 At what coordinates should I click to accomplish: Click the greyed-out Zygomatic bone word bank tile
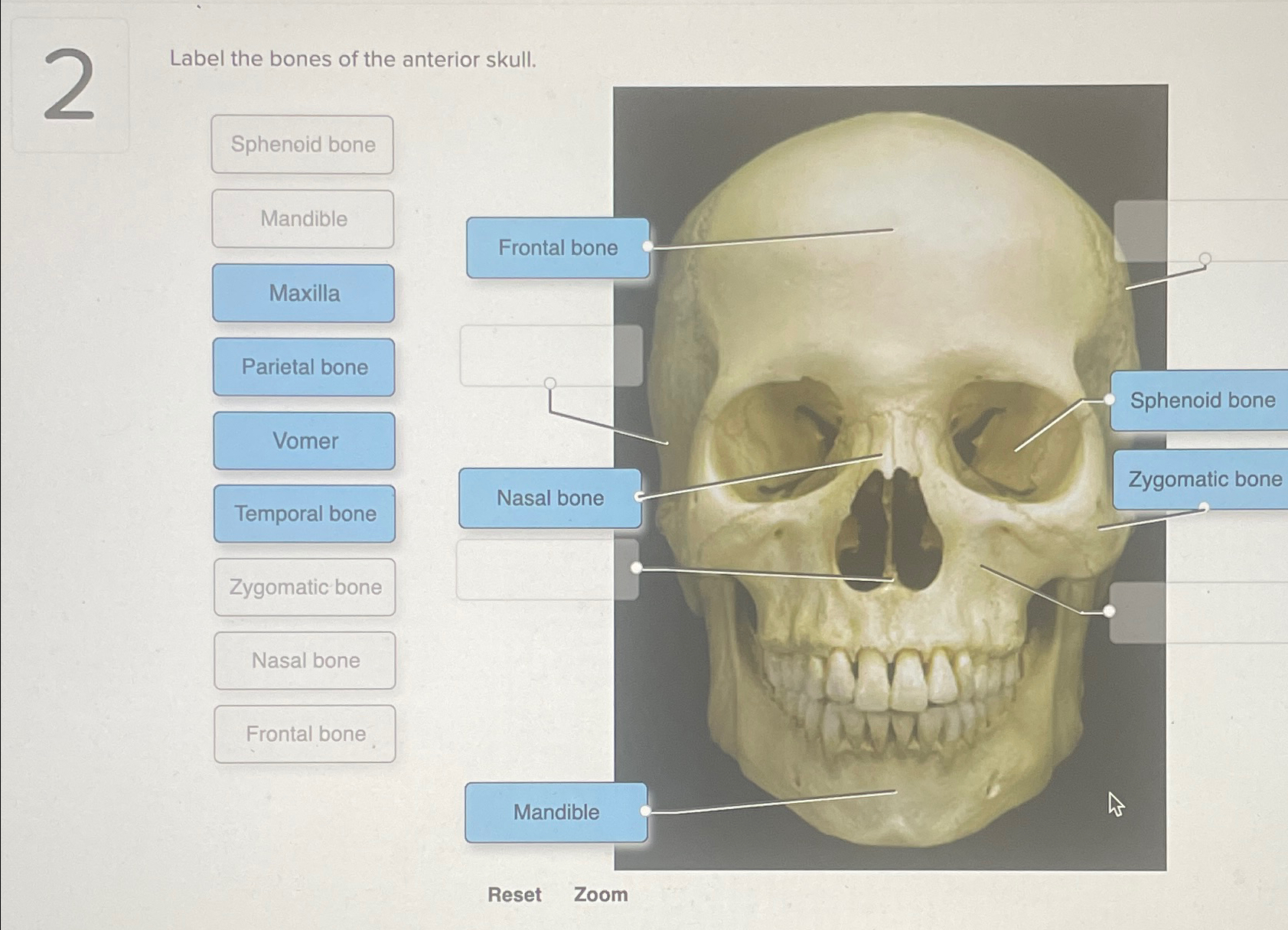pos(305,587)
